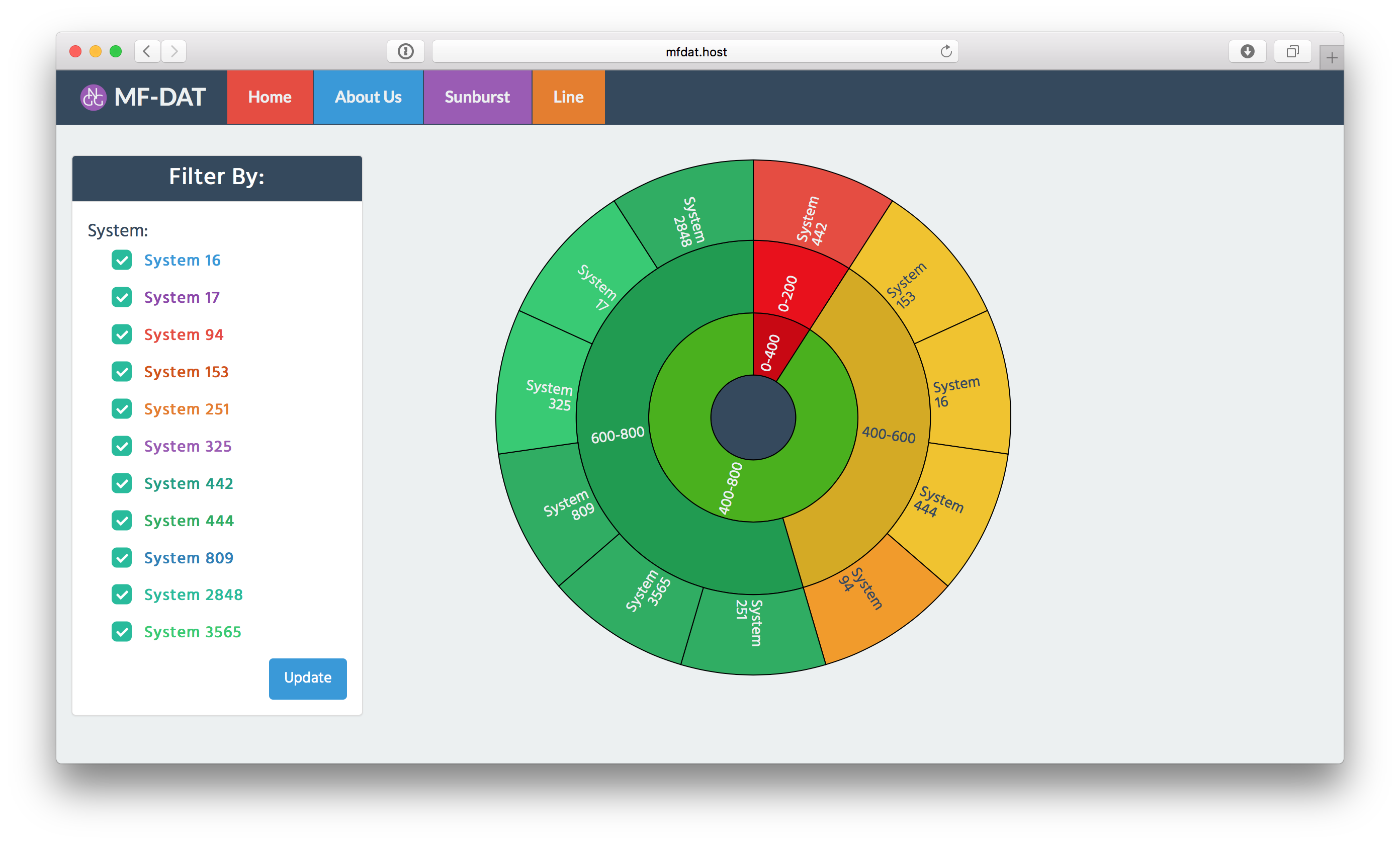Disable the System 809 checkbox

(x=122, y=558)
